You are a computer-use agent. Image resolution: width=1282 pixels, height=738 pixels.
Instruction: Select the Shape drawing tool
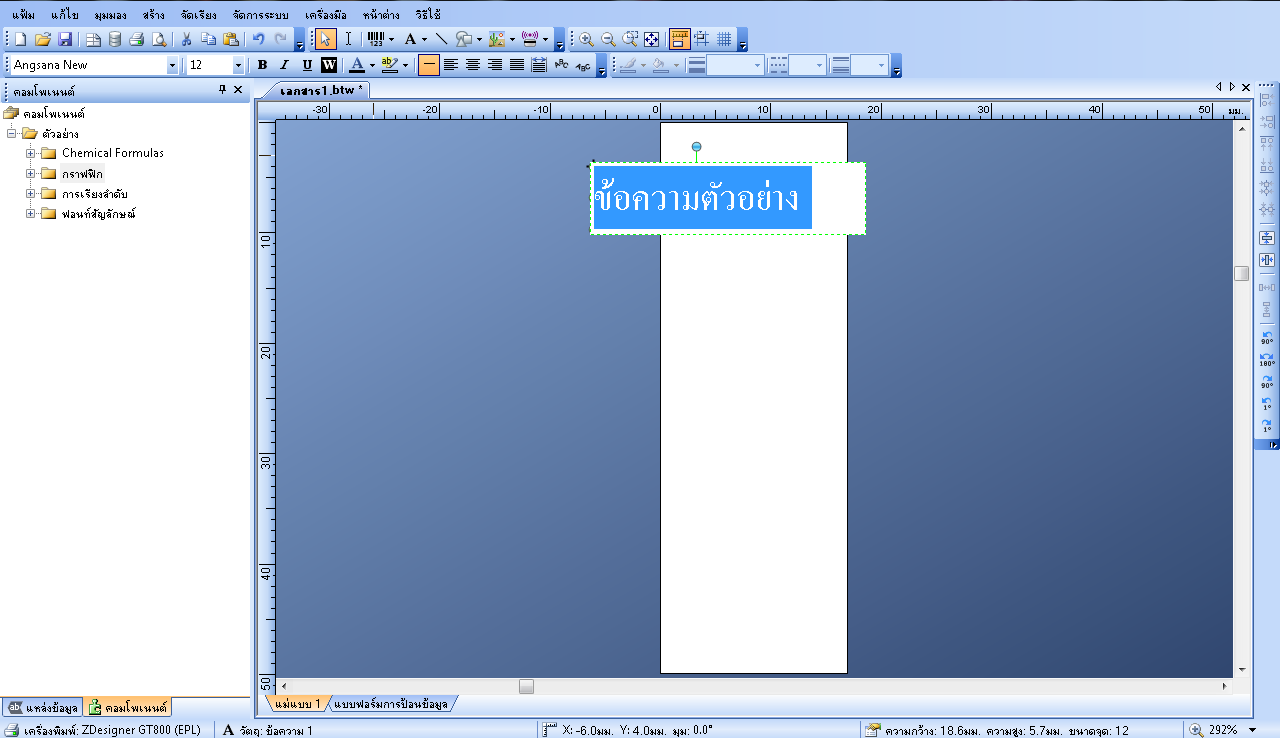point(464,39)
